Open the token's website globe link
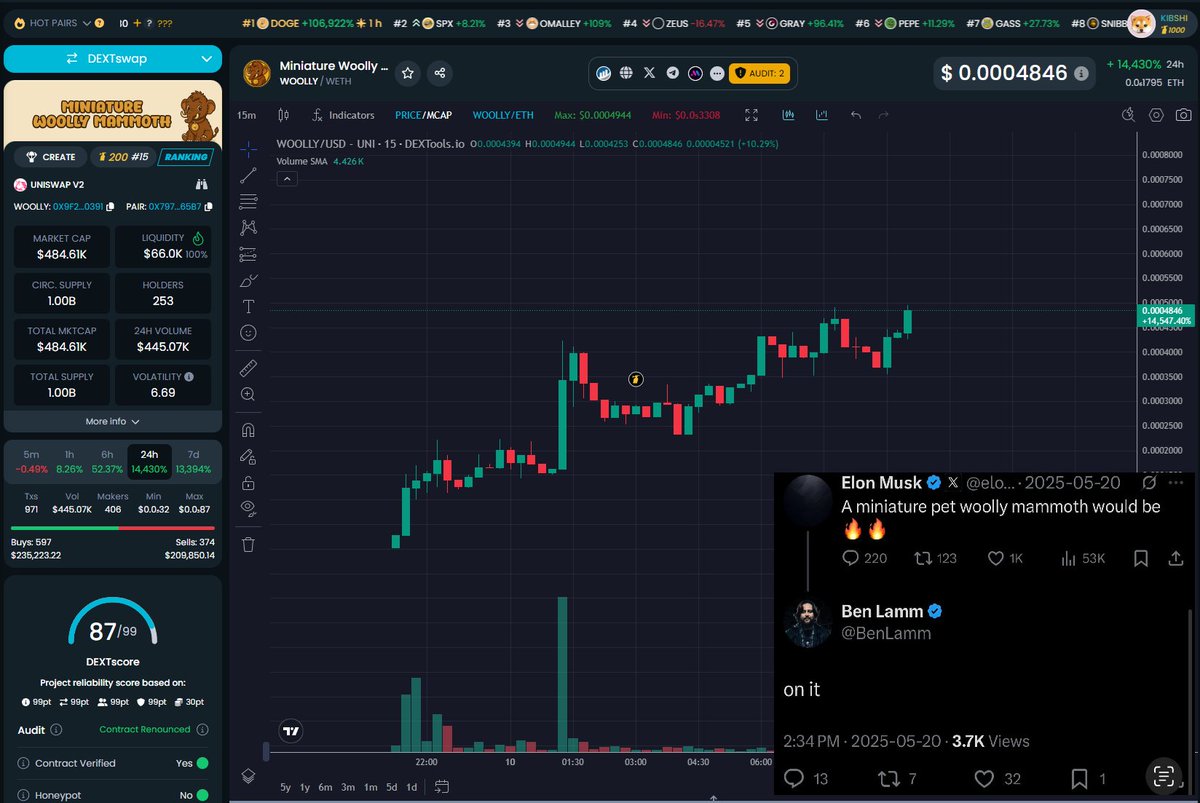The image size is (1200, 803). 626,73
